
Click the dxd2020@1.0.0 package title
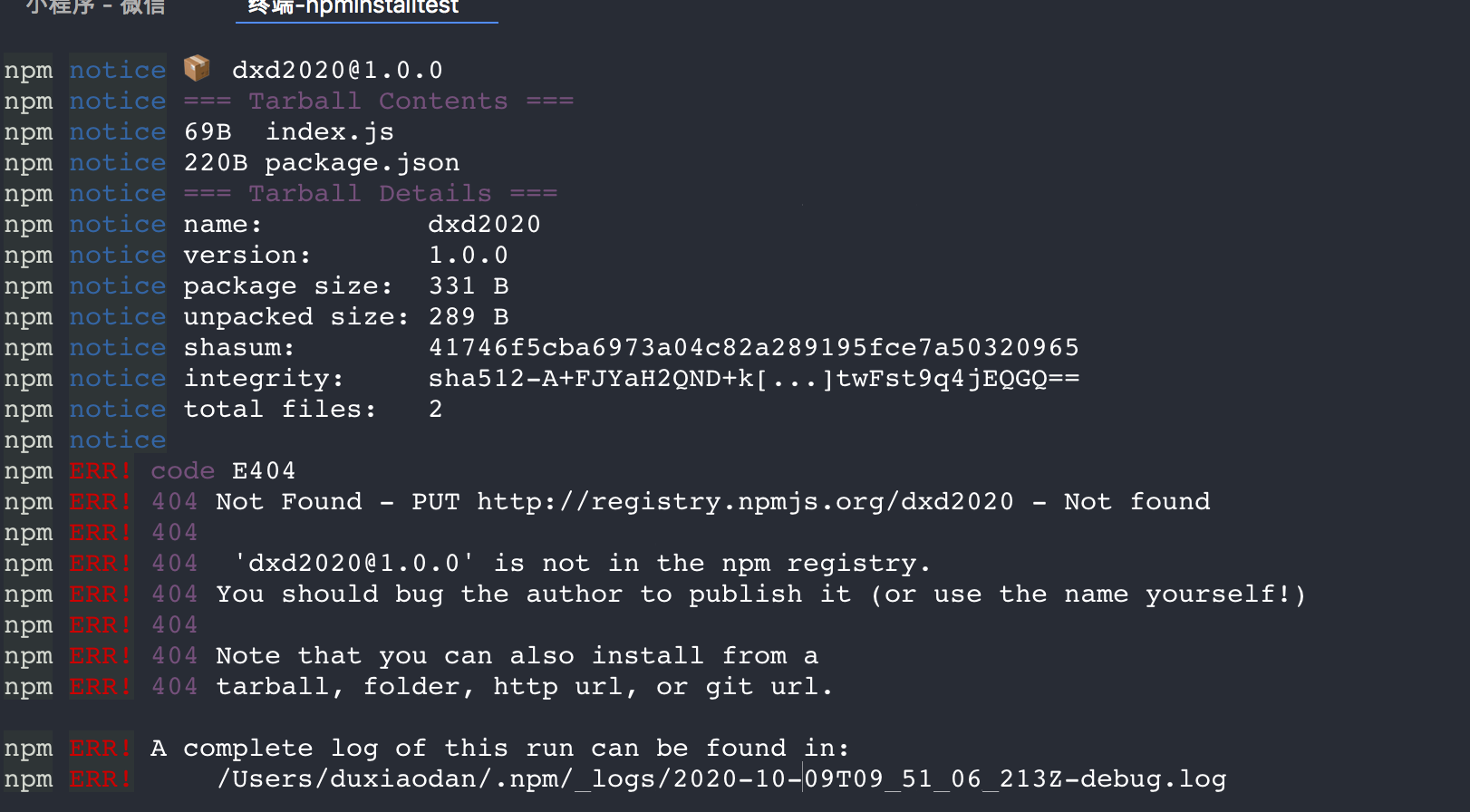(337, 71)
